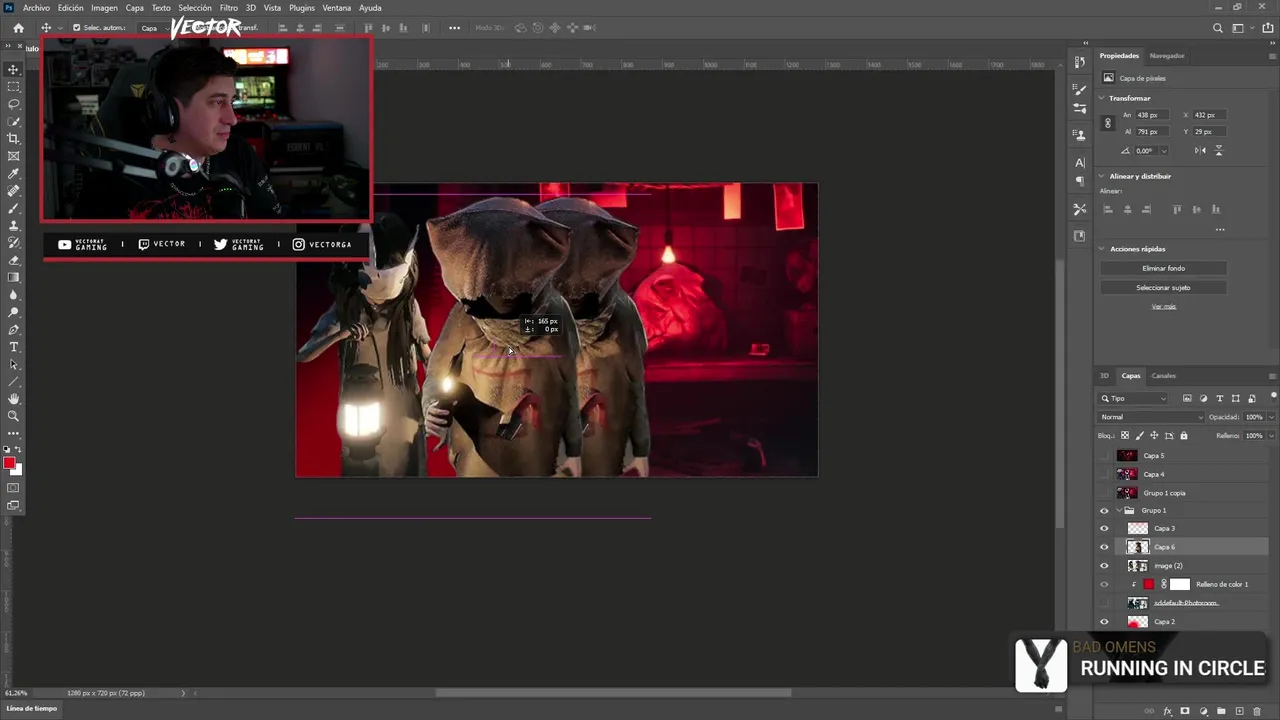Open the Relleno value dropdown arrow
The width and height of the screenshot is (1280, 720).
(1271, 436)
